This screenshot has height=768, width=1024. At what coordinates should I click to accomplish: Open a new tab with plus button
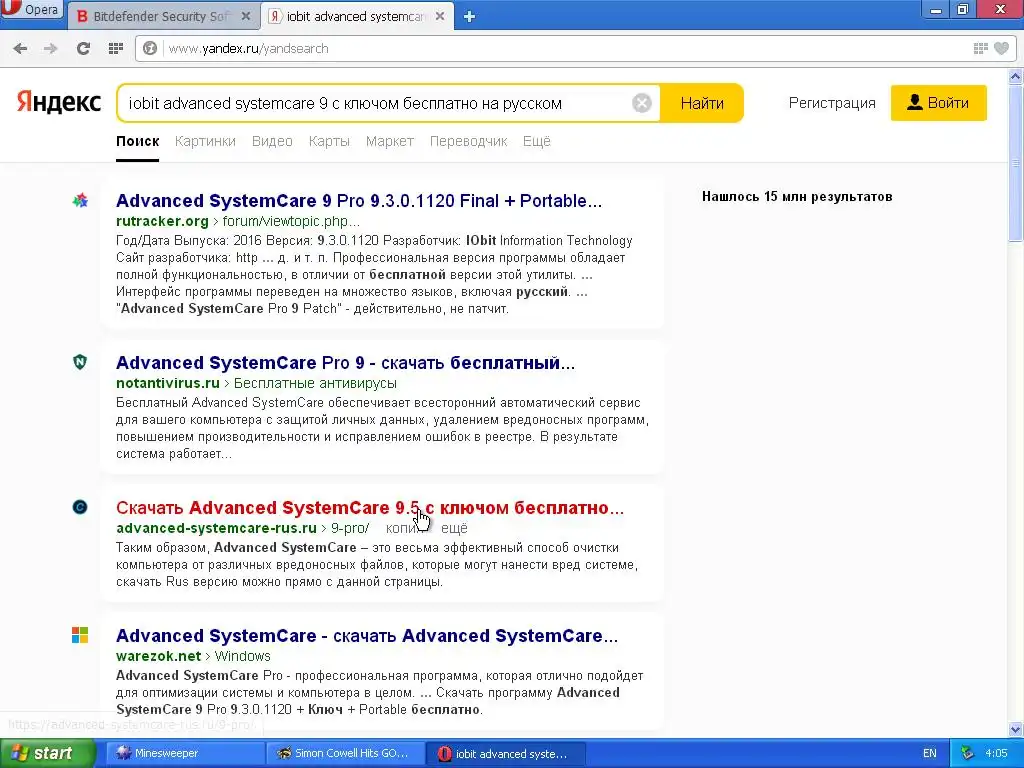point(469,17)
